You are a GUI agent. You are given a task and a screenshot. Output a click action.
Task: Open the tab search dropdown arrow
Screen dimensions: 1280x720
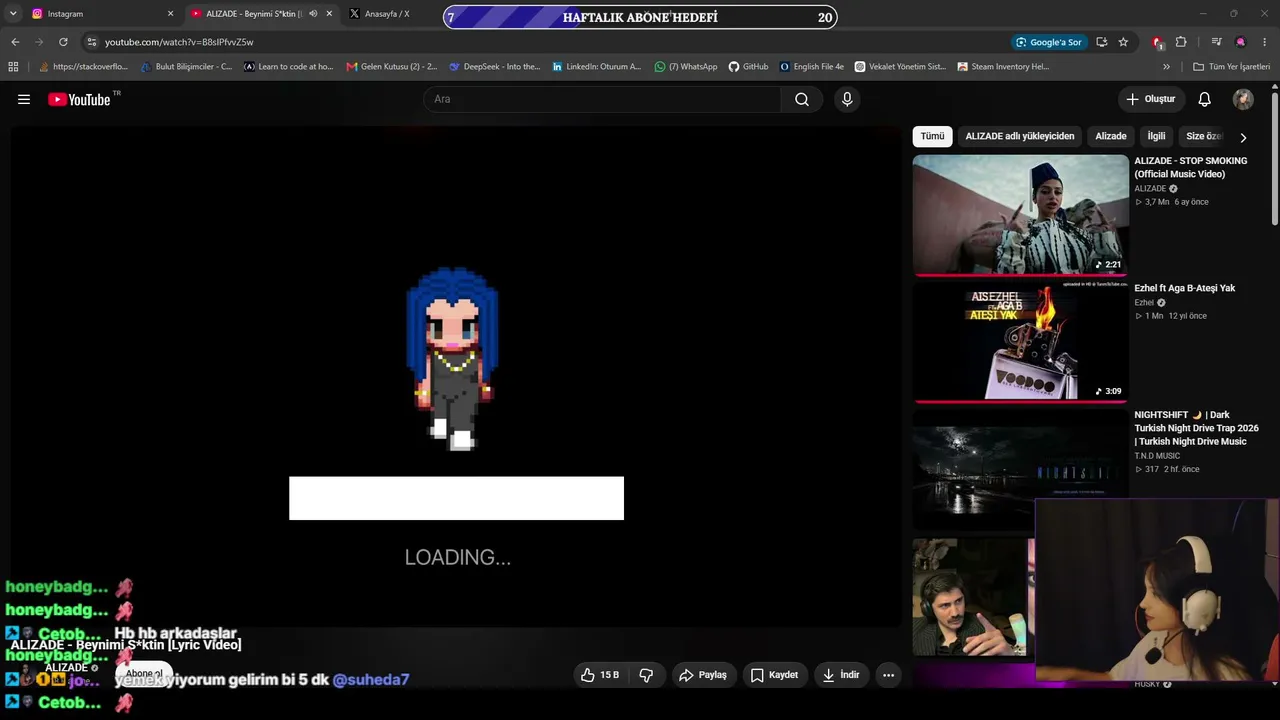point(13,14)
